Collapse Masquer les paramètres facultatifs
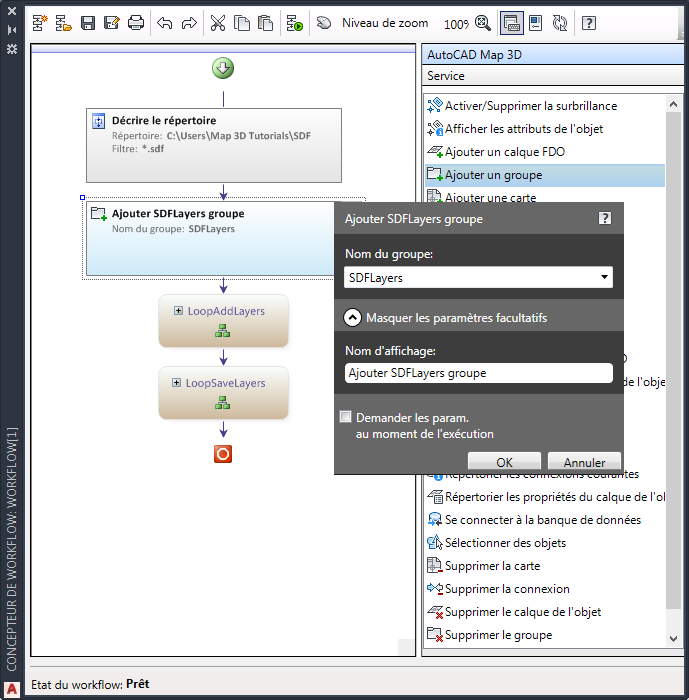The width and height of the screenshot is (689, 700). (x=352, y=318)
